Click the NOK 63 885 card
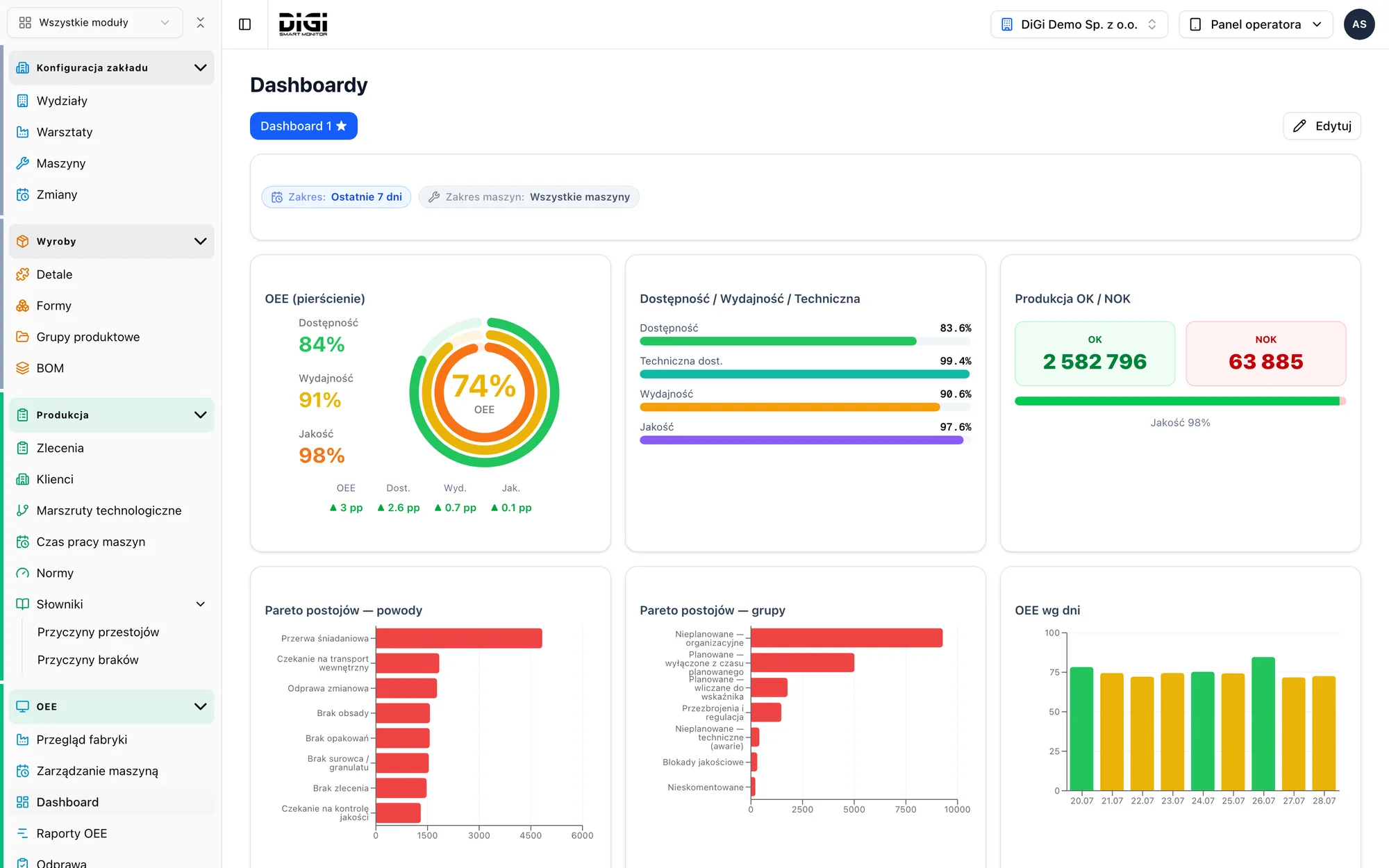Viewport: 1389px width, 868px height. coord(1265,353)
